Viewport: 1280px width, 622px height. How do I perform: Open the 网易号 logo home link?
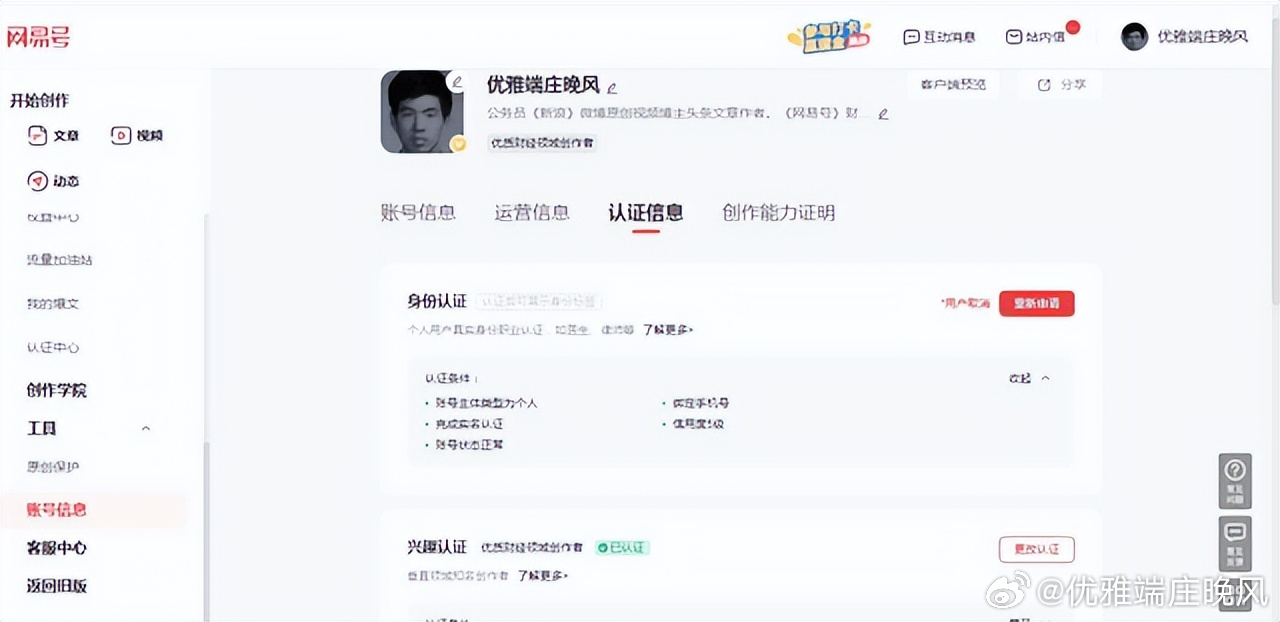pos(38,38)
